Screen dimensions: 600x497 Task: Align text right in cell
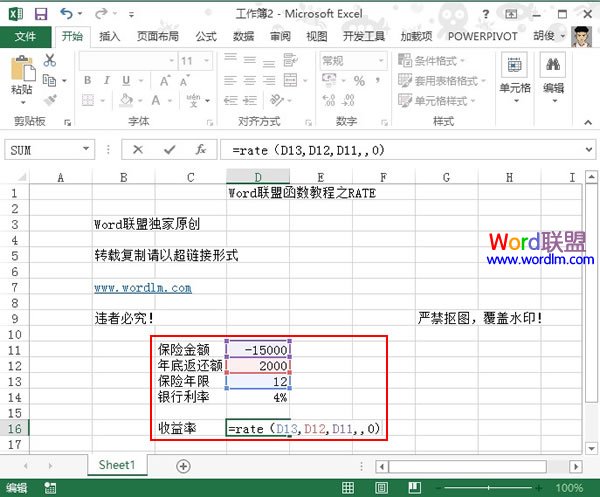pos(269,80)
